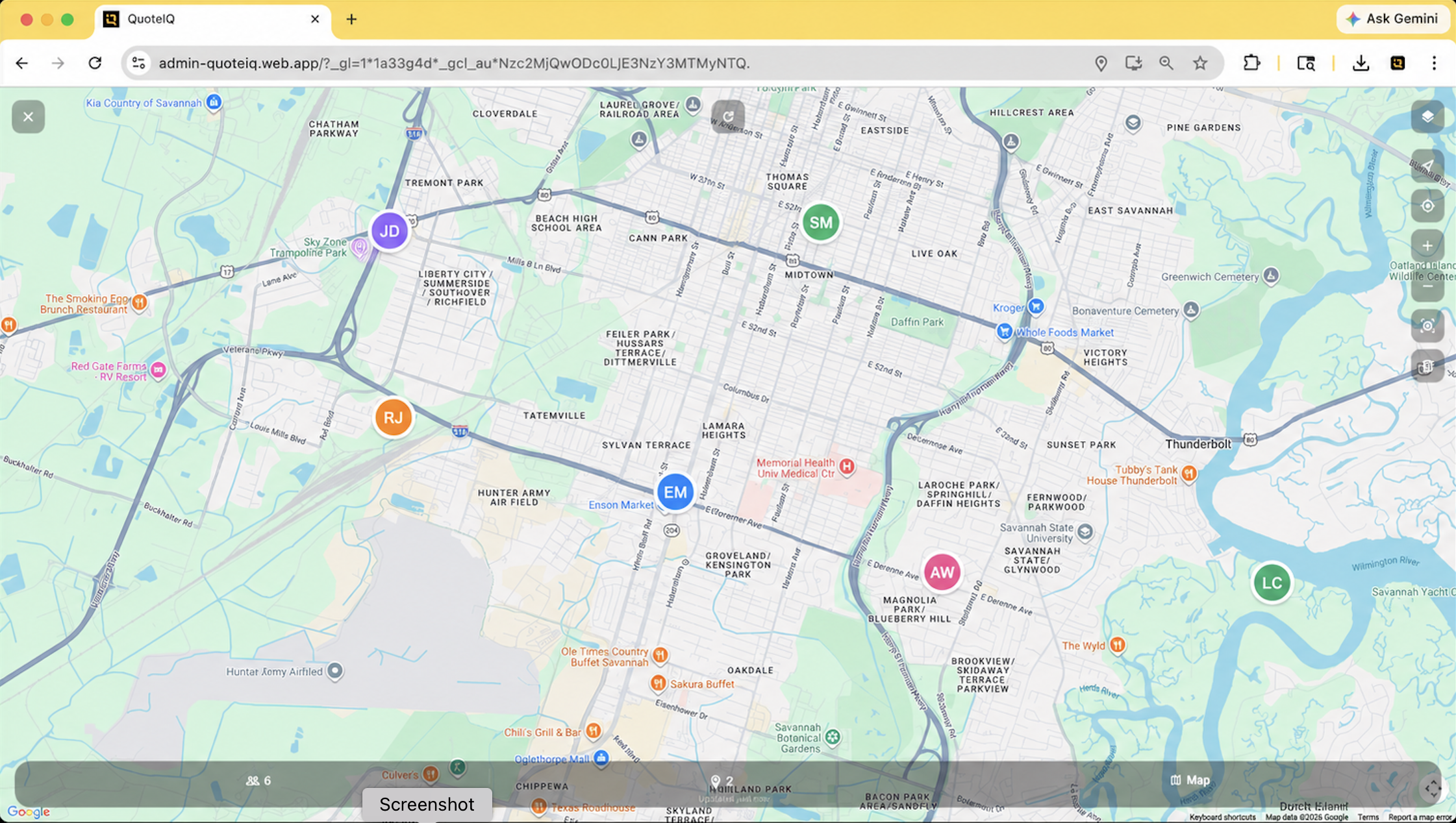The height and width of the screenshot is (823, 1456).
Task: Zoom in with the plus map button
Action: click(x=1427, y=246)
